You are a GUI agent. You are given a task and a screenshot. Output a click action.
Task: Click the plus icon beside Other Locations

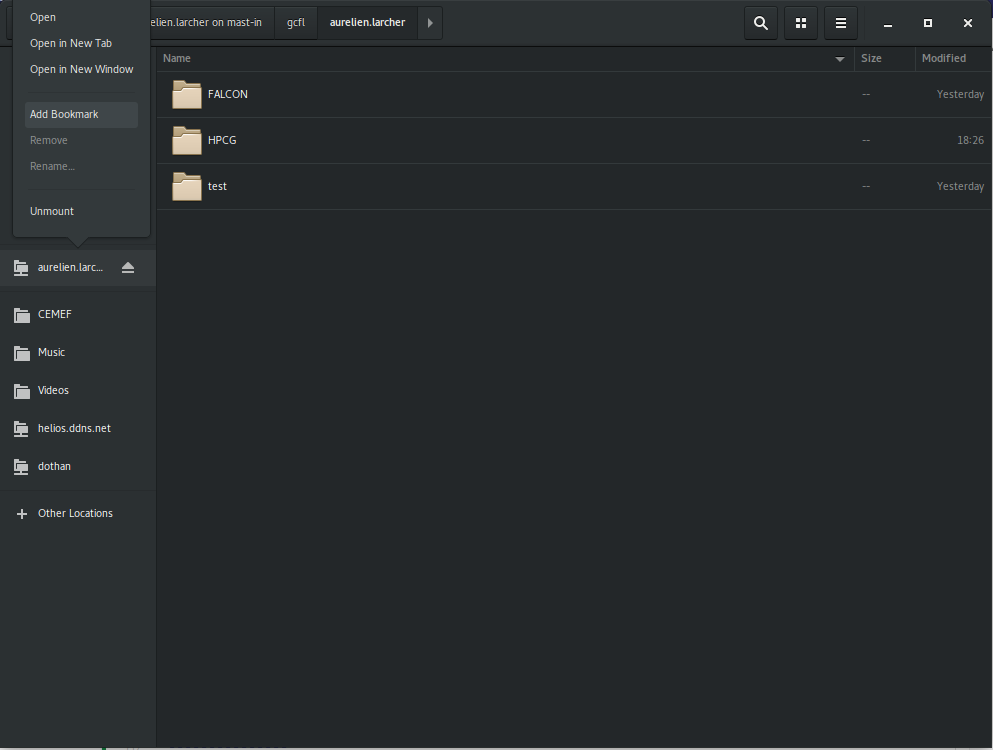(22, 514)
